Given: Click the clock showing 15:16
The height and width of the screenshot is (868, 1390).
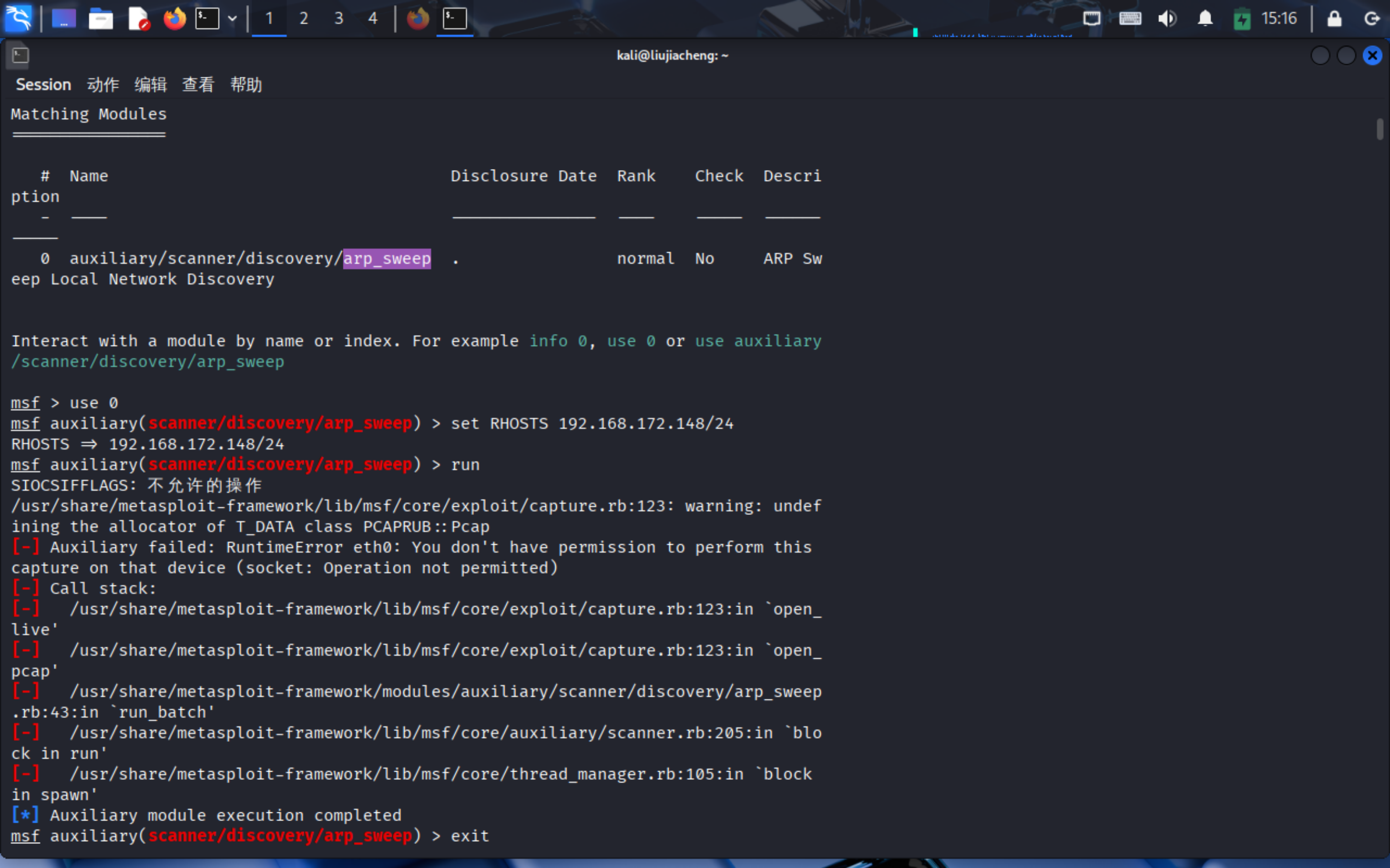Looking at the screenshot, I should pyautogui.click(x=1279, y=19).
